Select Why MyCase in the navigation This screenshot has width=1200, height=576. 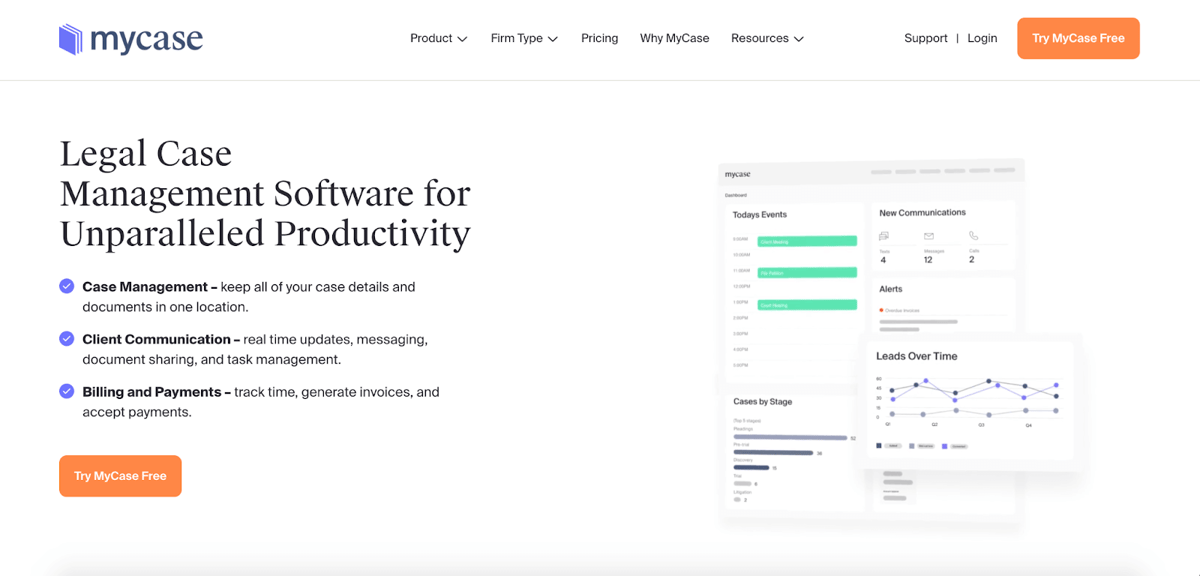[x=674, y=38]
